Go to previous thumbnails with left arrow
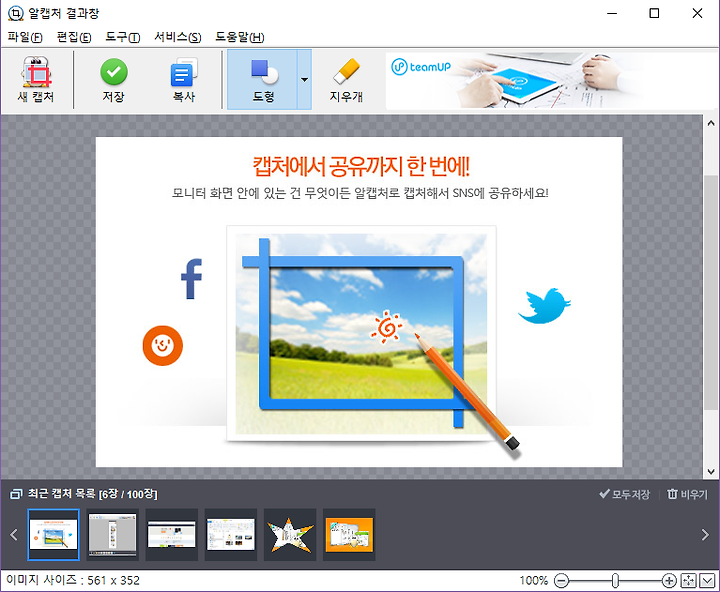Viewport: 720px width, 592px height. (14, 535)
